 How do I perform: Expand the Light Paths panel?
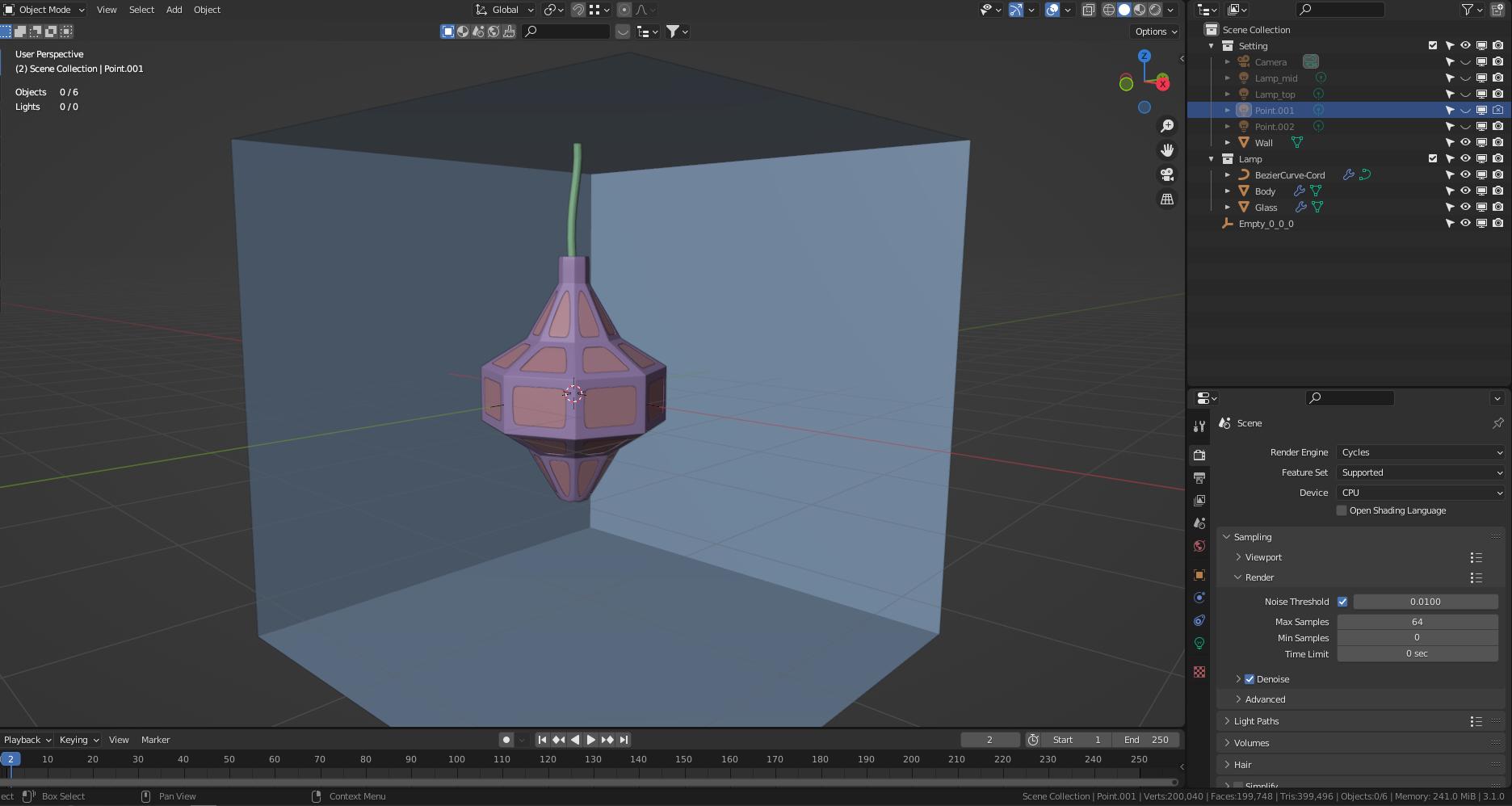(1256, 721)
